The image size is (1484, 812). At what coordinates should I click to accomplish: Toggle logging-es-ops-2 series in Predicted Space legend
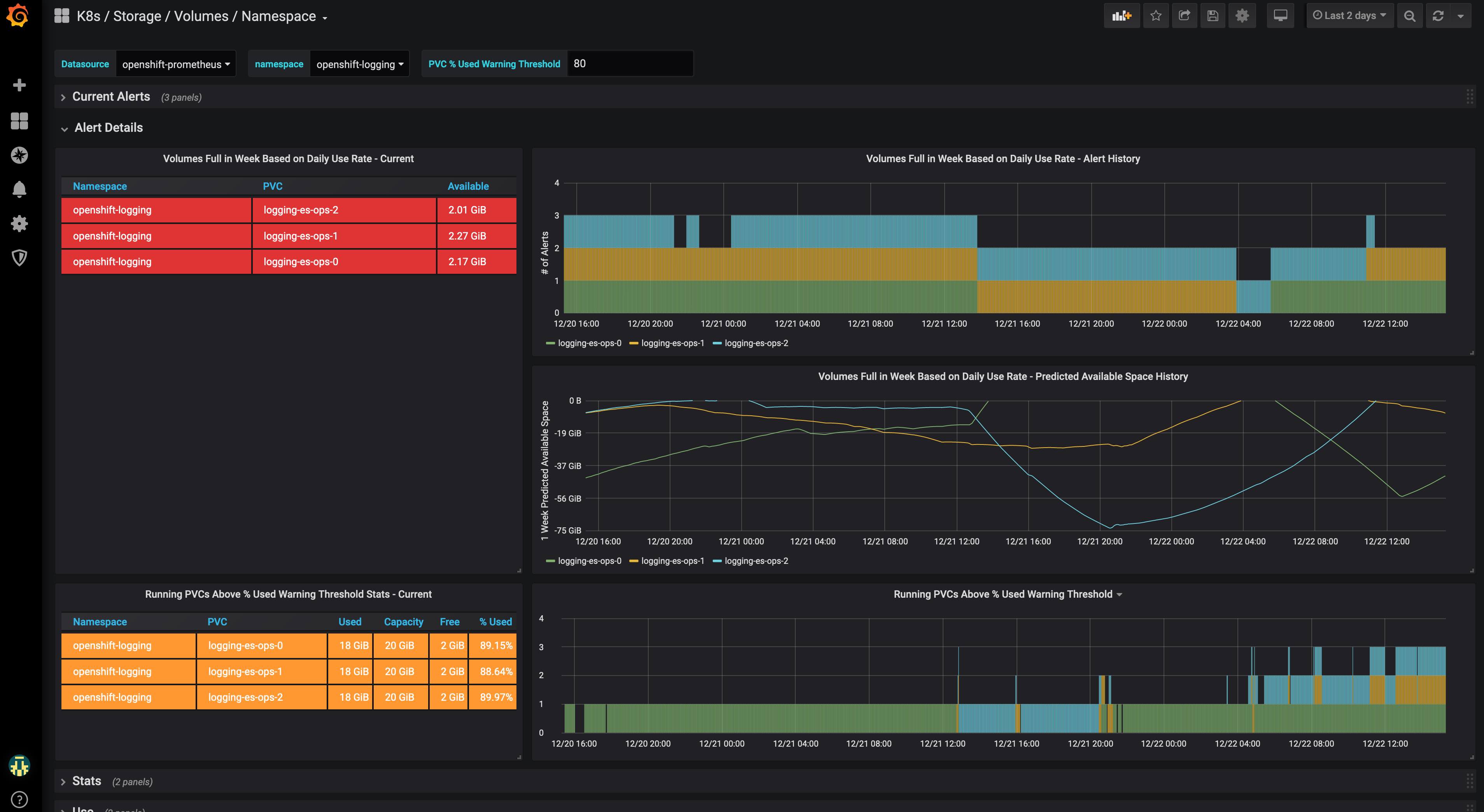point(756,561)
